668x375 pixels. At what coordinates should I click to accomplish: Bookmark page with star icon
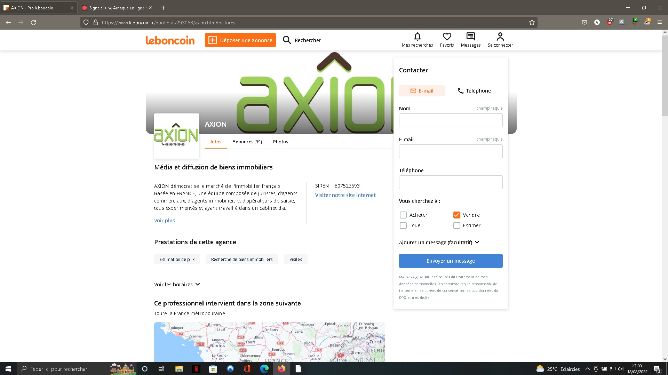pyautogui.click(x=532, y=22)
